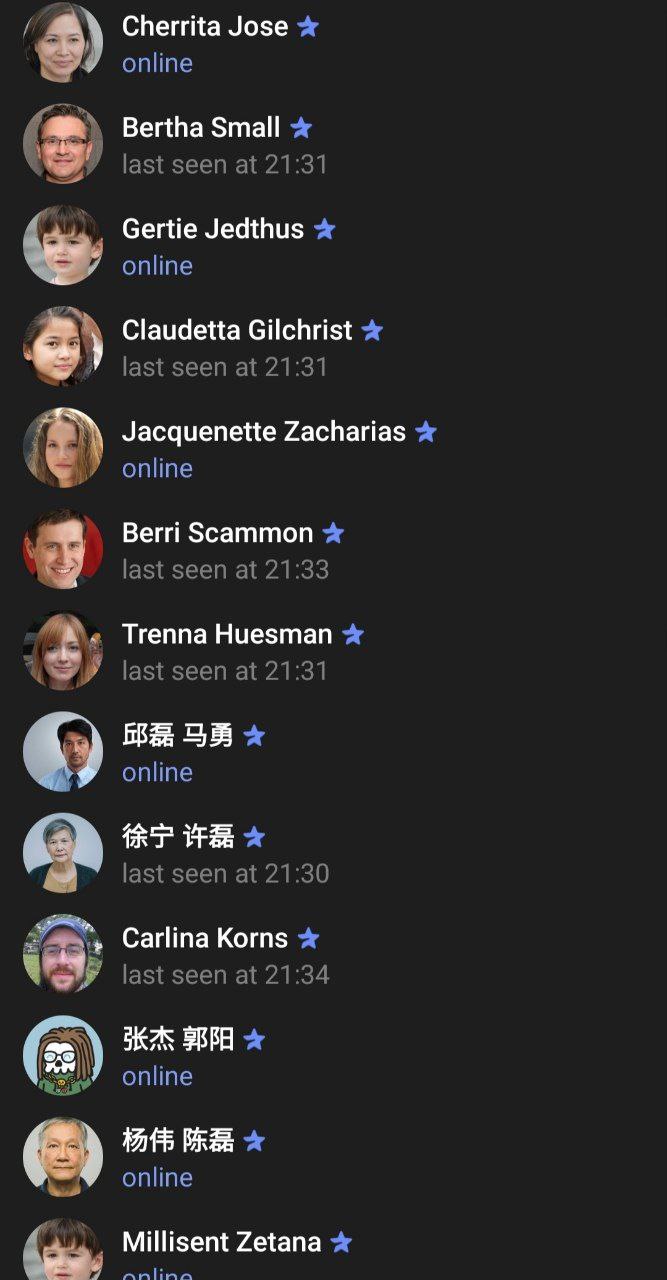Open chat with Jacquenette Zacharias
The width and height of the screenshot is (667, 1280).
pyautogui.click(x=333, y=449)
